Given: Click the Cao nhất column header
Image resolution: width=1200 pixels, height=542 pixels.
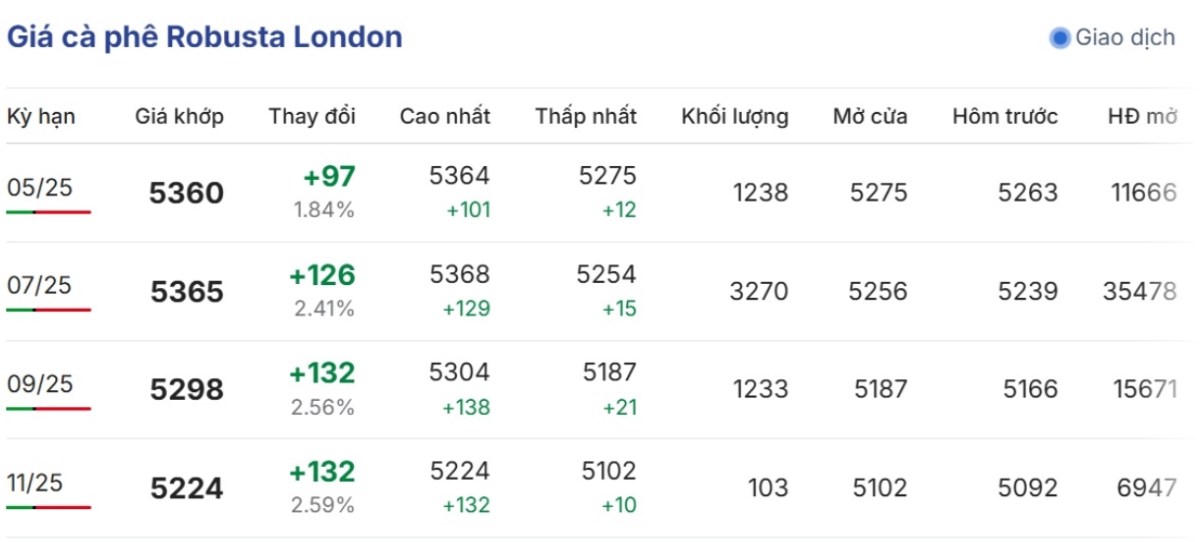Looking at the screenshot, I should [x=445, y=116].
